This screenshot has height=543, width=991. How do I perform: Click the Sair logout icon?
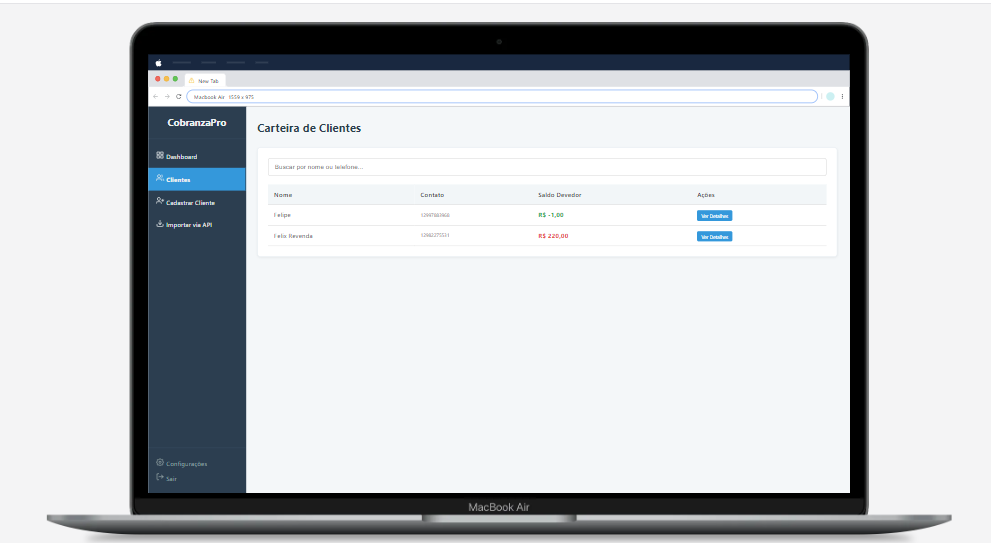pyautogui.click(x=160, y=478)
